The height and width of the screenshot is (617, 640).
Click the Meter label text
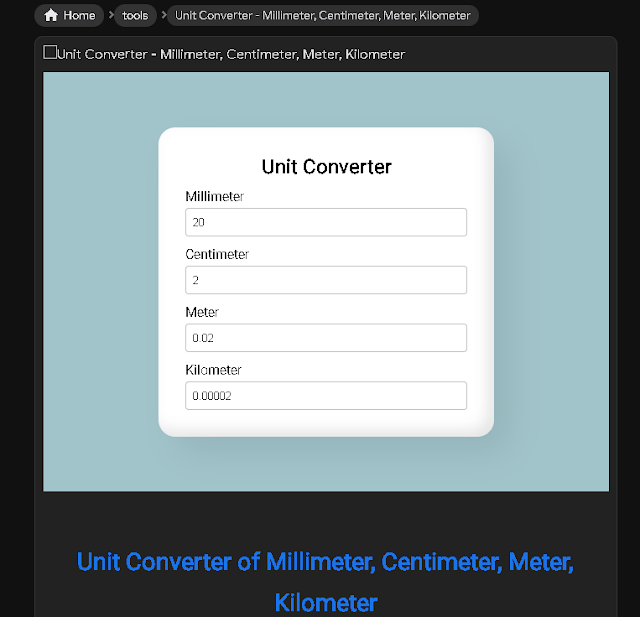[x=201, y=313]
